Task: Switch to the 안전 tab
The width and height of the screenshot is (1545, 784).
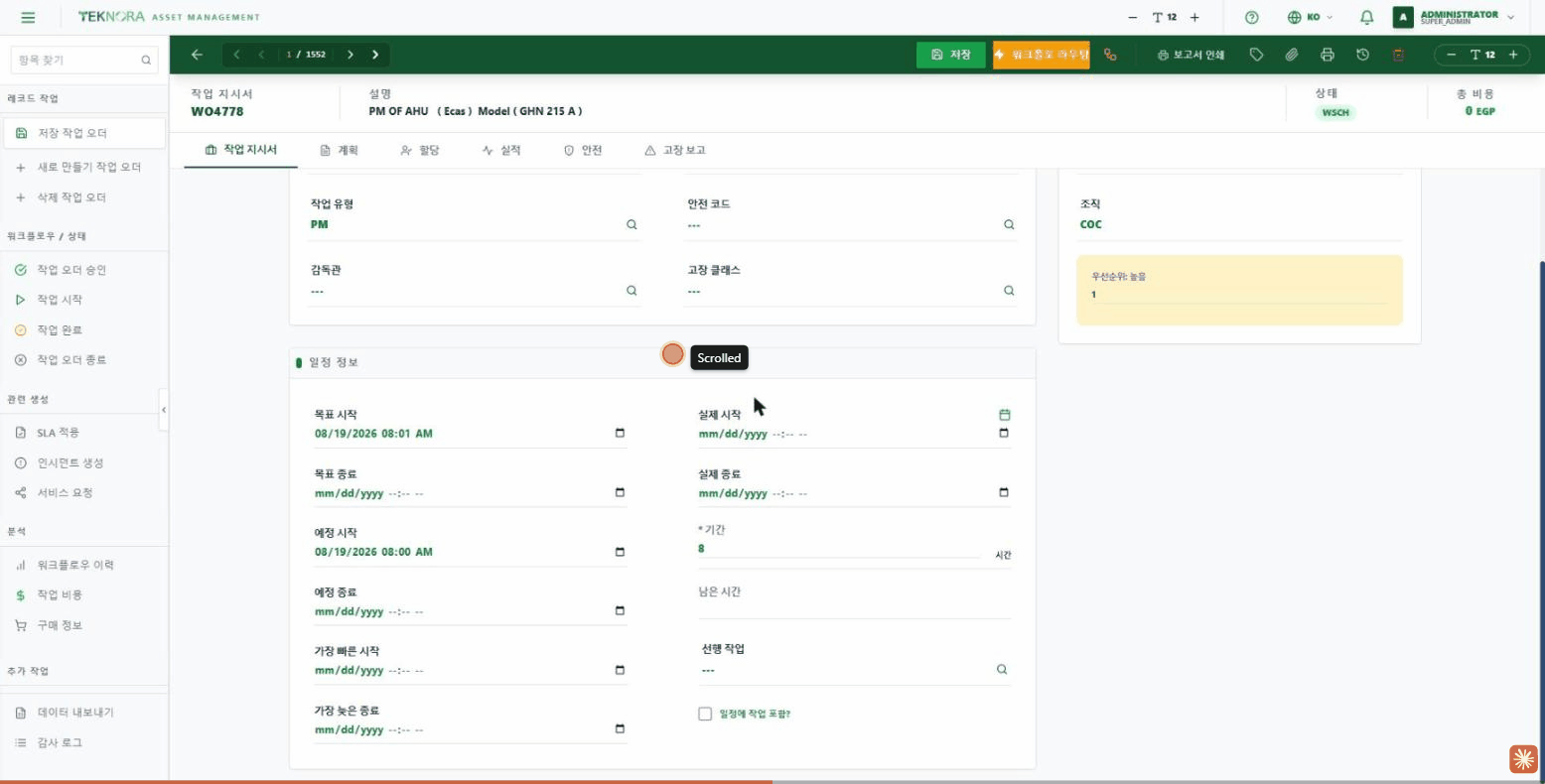Action: (583, 150)
